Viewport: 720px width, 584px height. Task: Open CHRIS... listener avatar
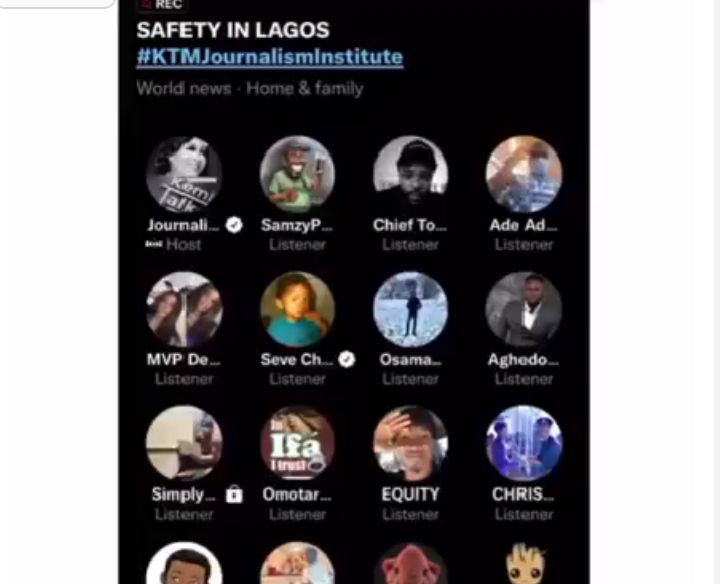coord(524,444)
